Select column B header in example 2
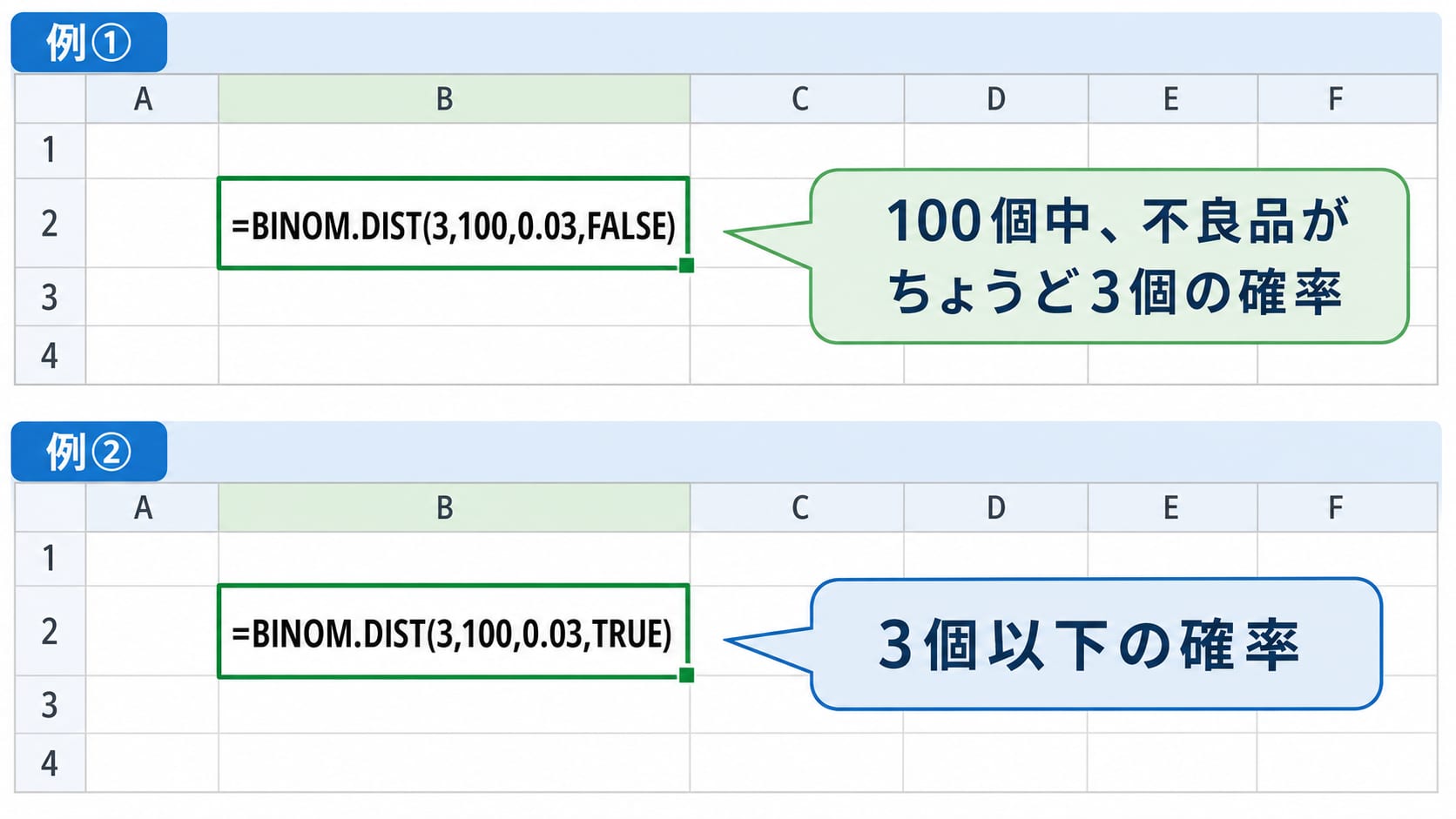 454,507
